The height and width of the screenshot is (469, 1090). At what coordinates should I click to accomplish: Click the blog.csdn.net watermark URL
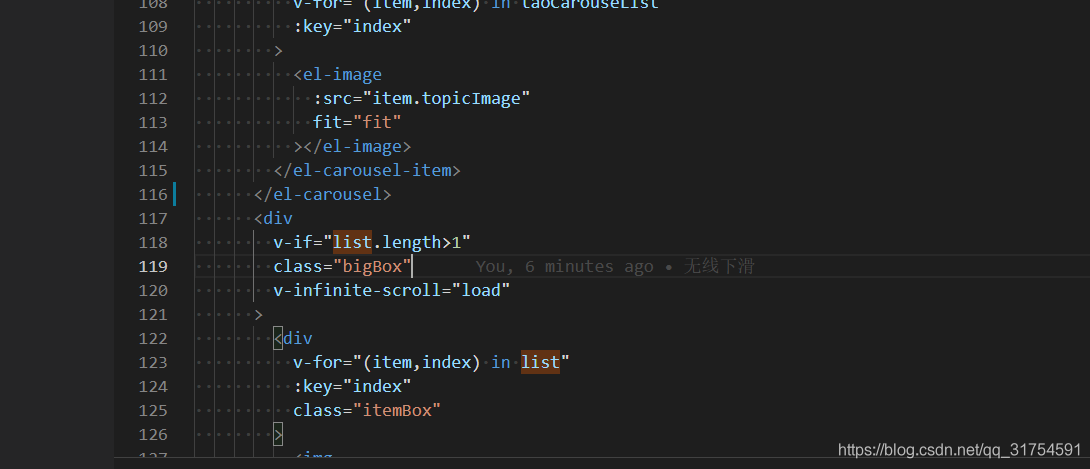958,450
